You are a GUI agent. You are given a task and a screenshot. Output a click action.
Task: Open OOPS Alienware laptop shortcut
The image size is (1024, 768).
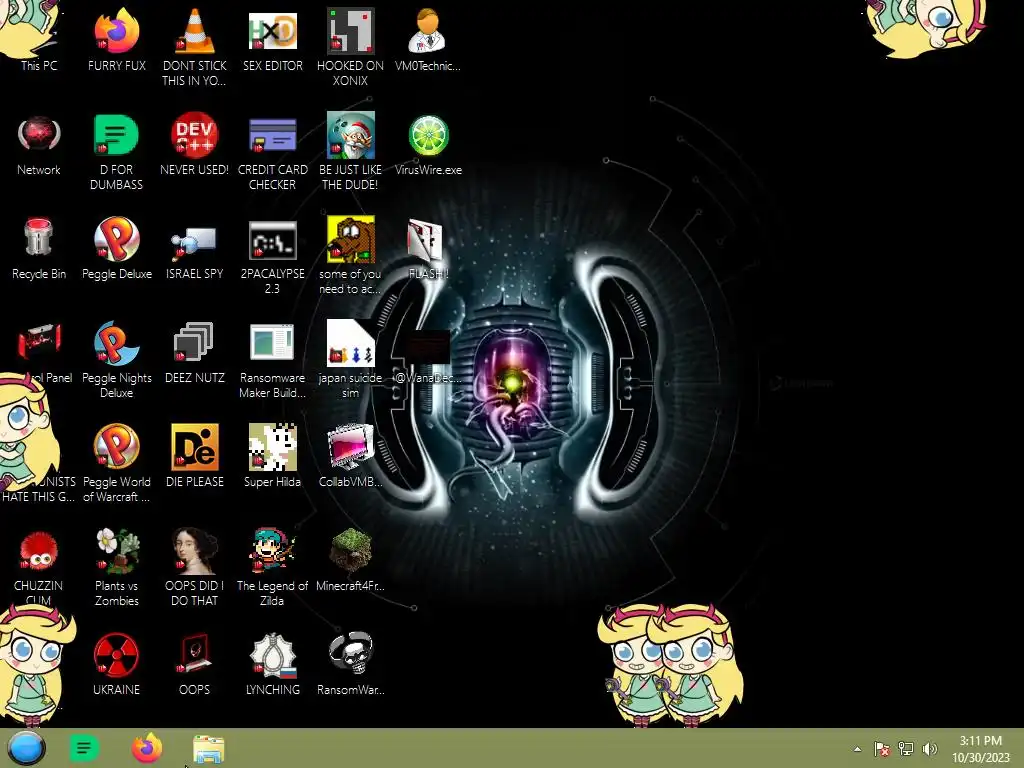click(x=195, y=664)
